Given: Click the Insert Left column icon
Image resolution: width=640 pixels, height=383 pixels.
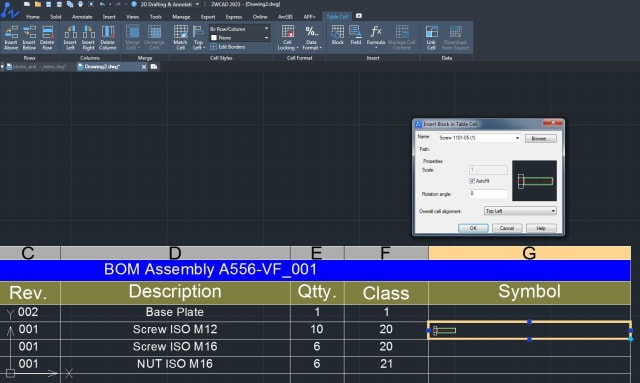Looking at the screenshot, I should (70, 37).
